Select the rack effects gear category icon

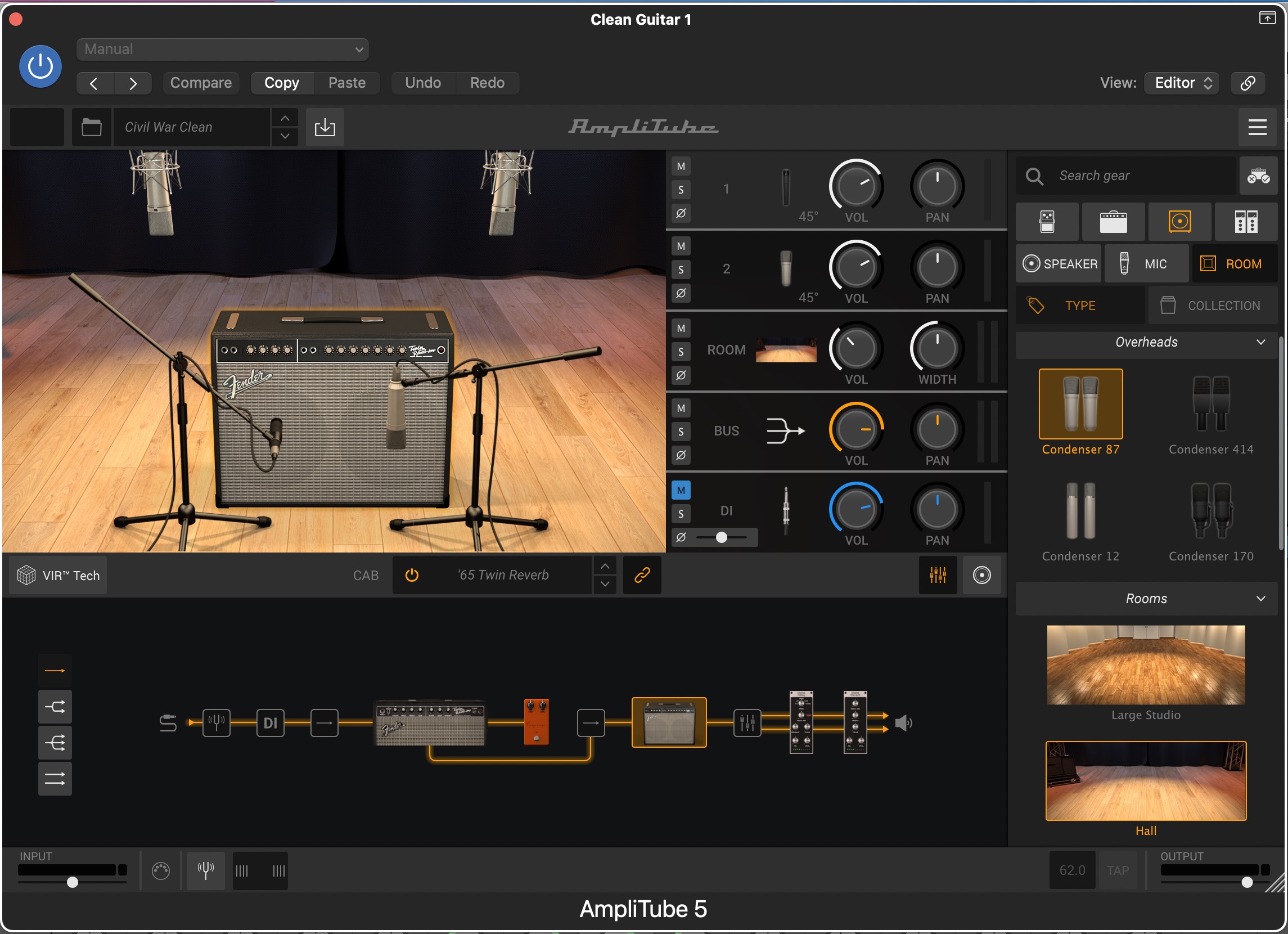pos(1246,222)
